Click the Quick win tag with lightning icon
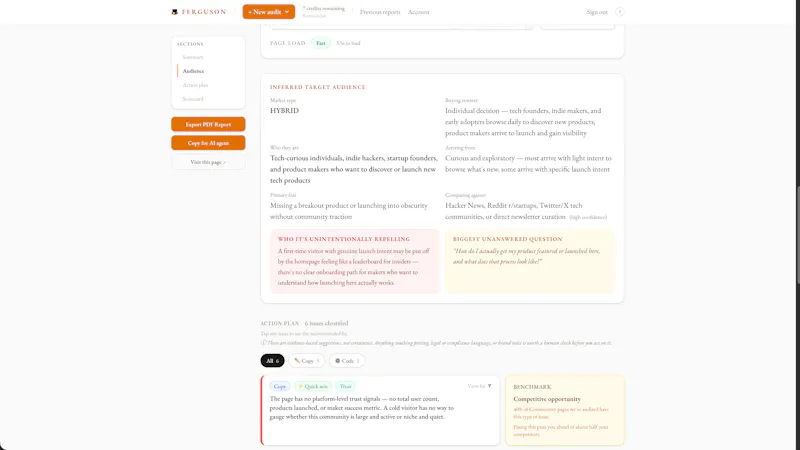Image resolution: width=800 pixels, height=450 pixels. coord(313,386)
